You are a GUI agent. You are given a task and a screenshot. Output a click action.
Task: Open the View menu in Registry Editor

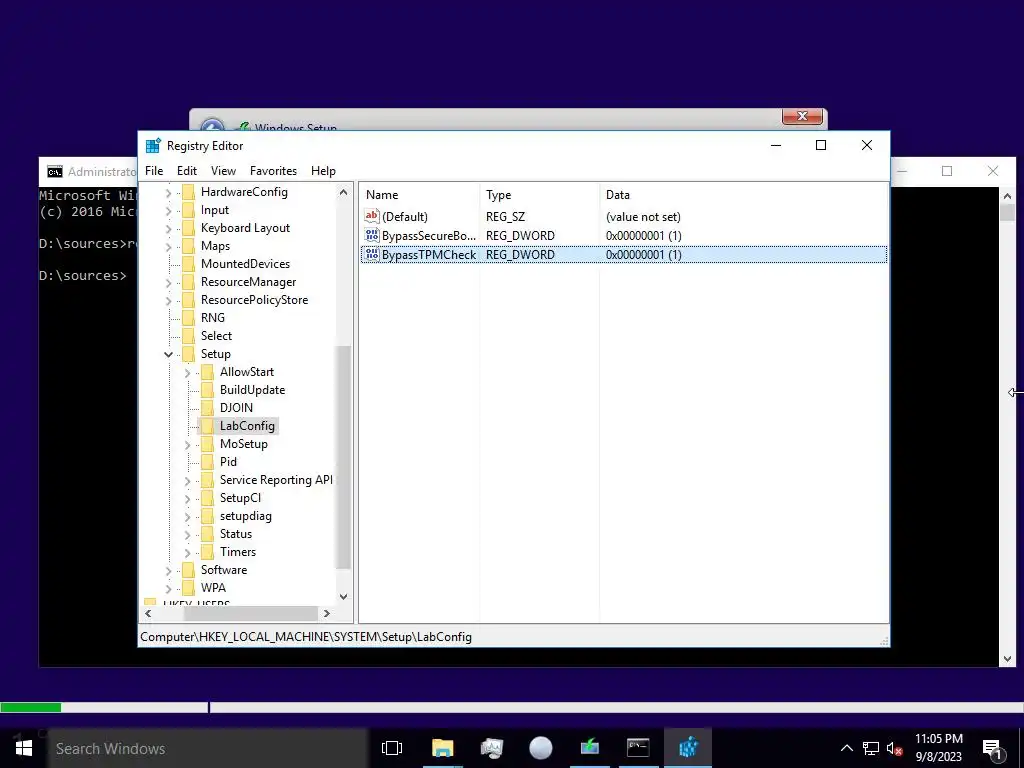223,170
